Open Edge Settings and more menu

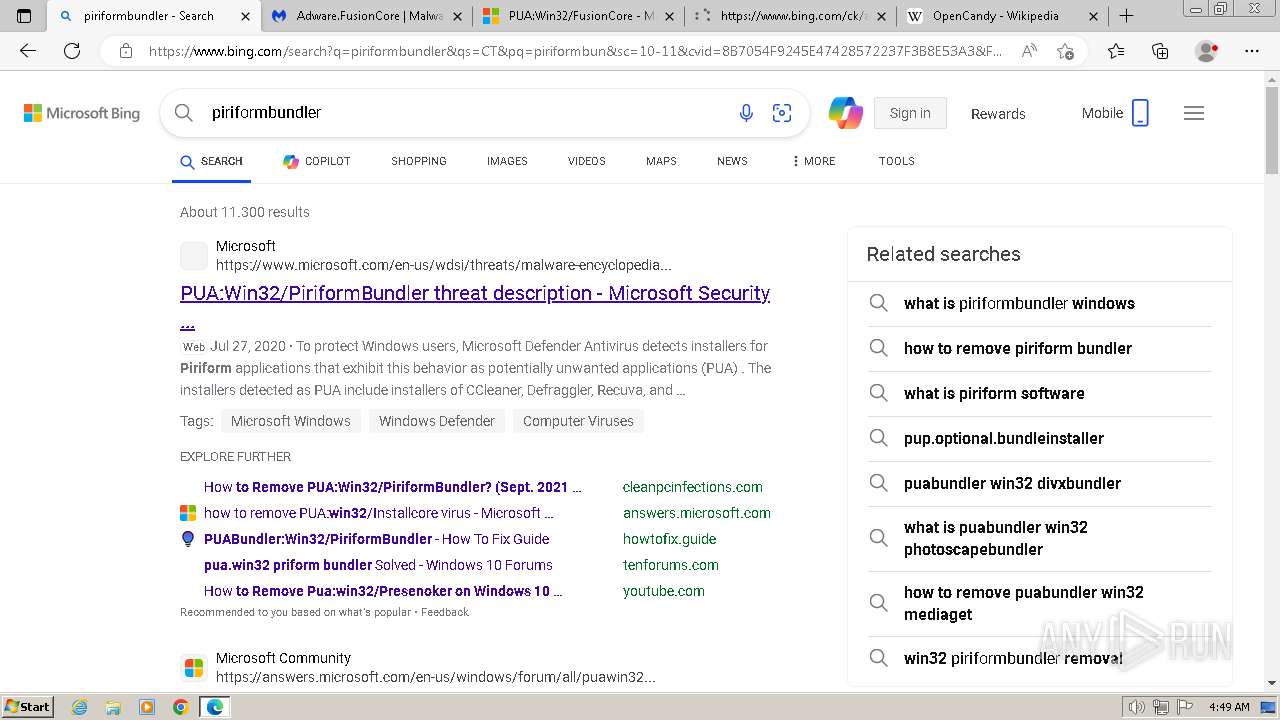click(x=1252, y=51)
